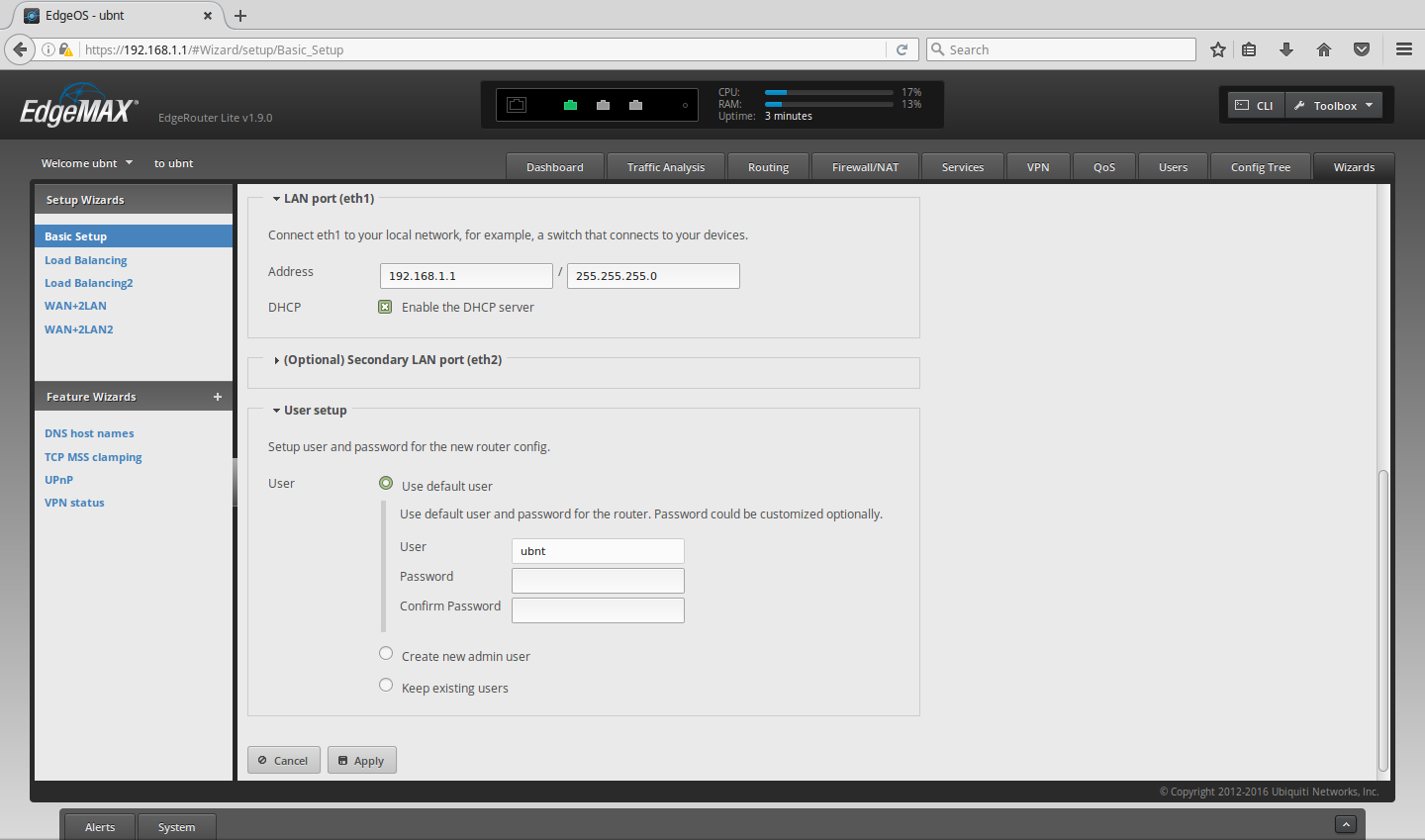Open the Pocket save icon

1362,49
